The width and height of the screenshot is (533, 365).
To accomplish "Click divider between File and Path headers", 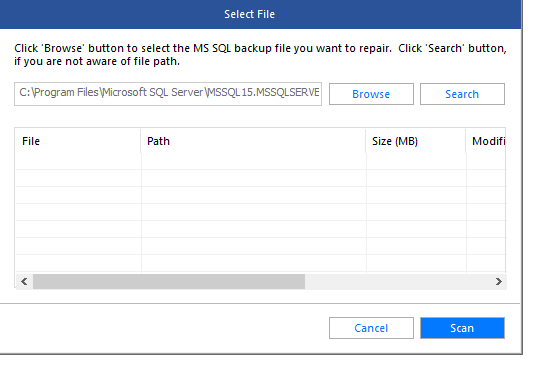I will 141,141.
